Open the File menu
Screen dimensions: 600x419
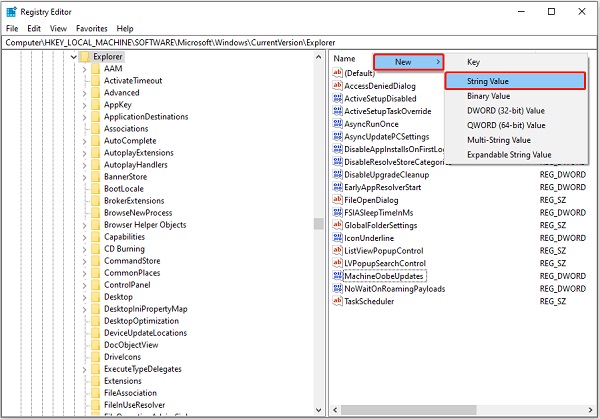pos(12,28)
